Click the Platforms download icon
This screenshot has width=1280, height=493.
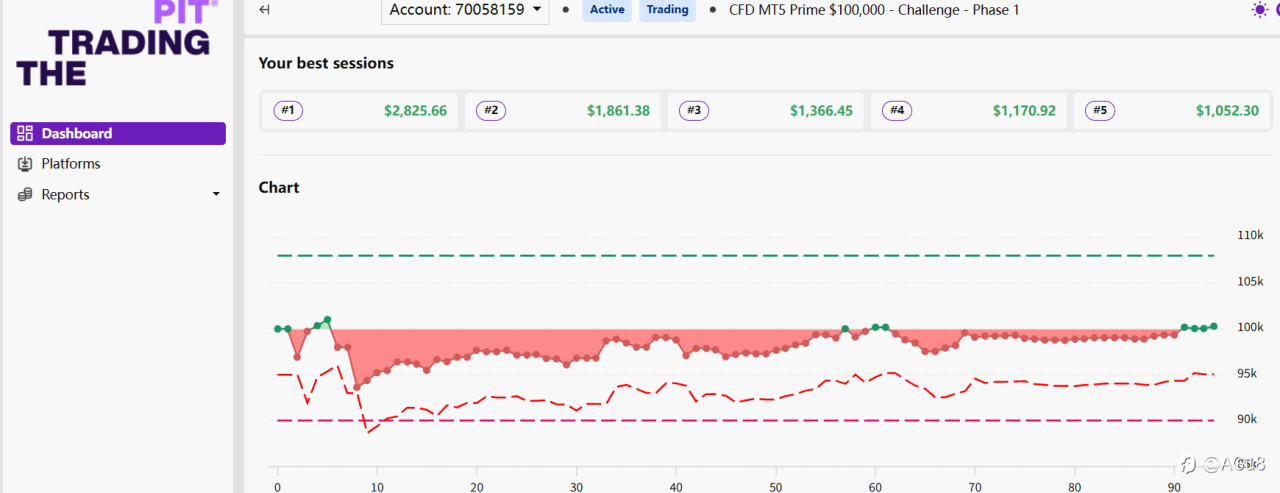click(25, 164)
